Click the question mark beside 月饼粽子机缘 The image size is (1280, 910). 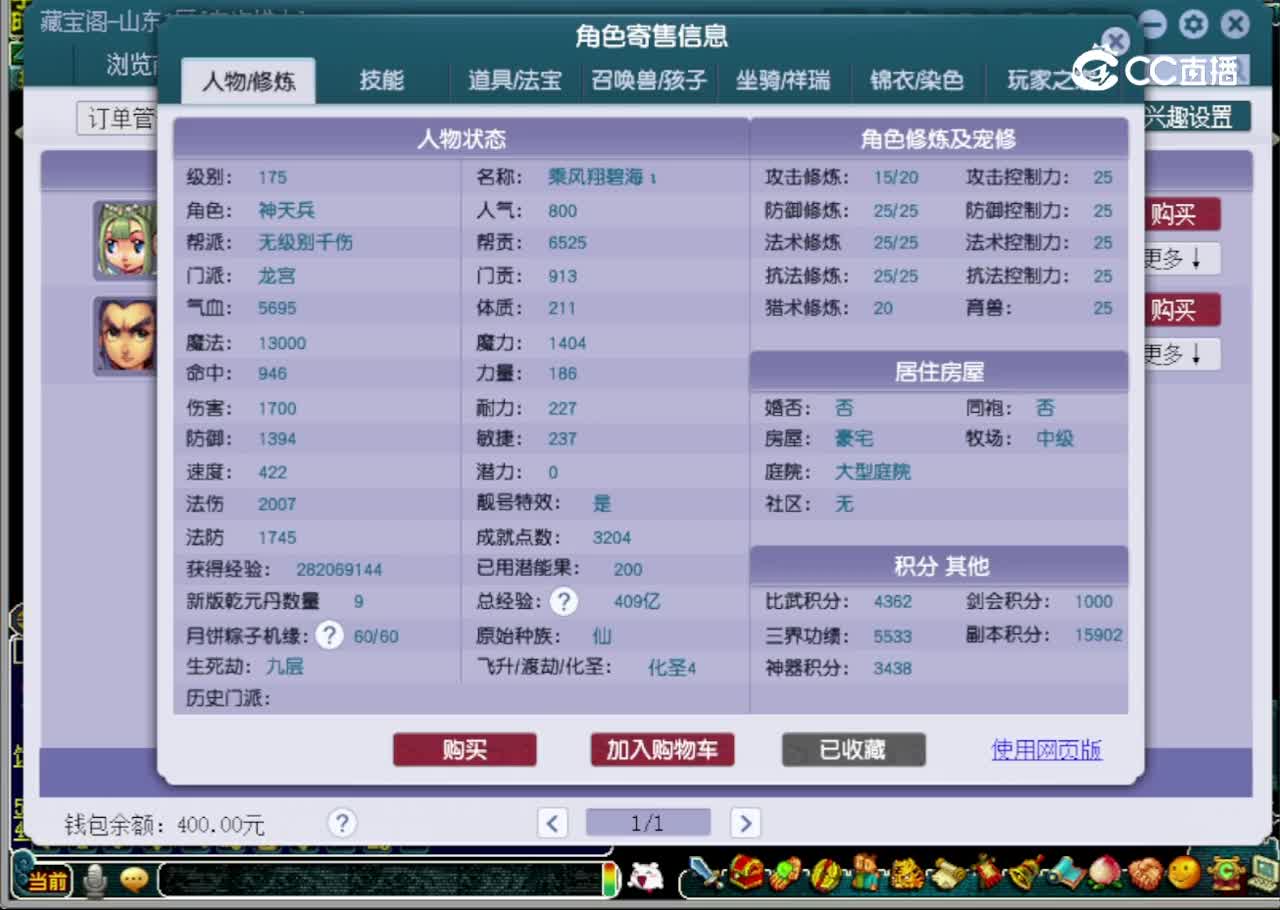pyautogui.click(x=330, y=635)
